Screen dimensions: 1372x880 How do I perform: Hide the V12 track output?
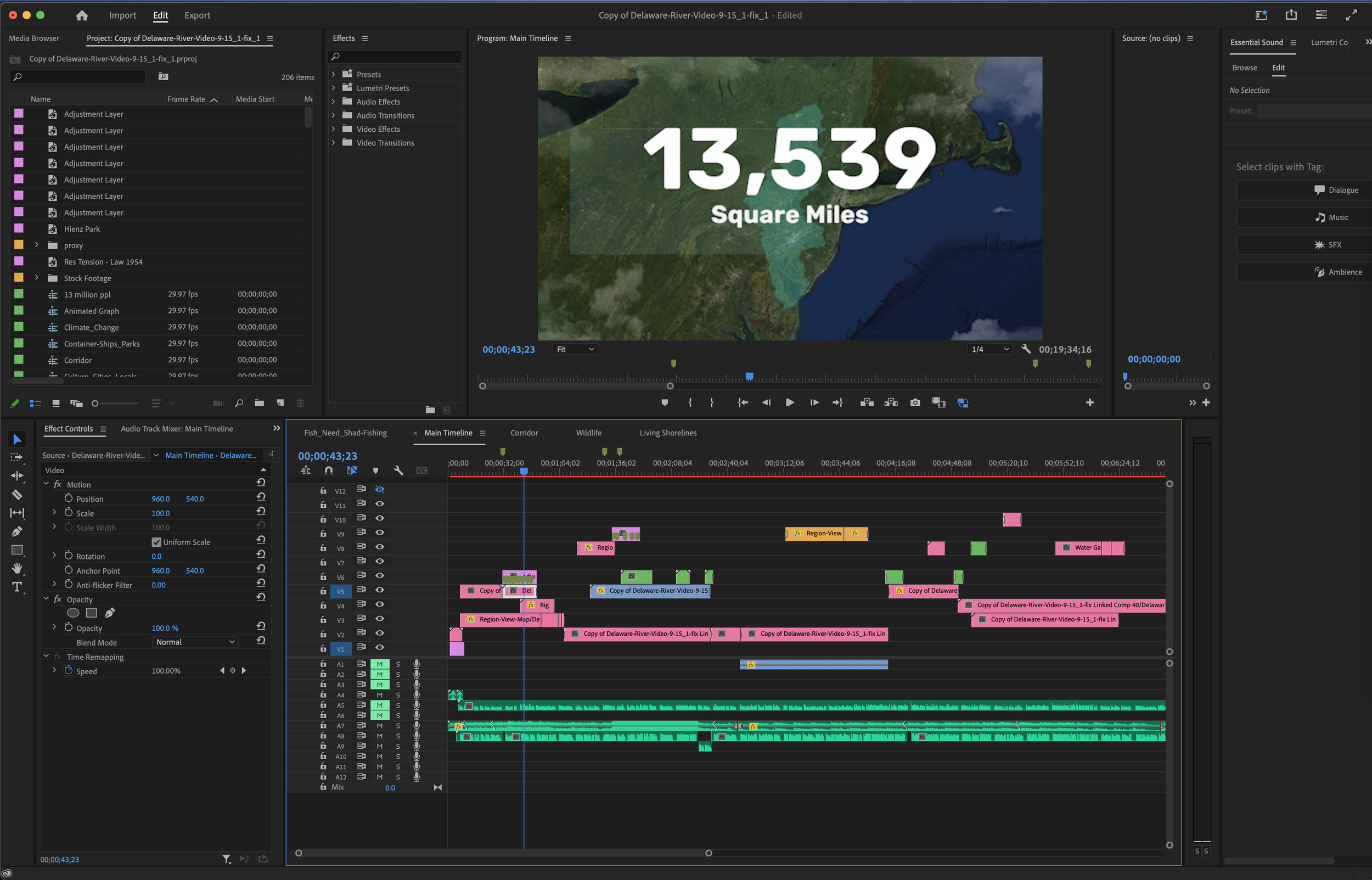tap(380, 490)
